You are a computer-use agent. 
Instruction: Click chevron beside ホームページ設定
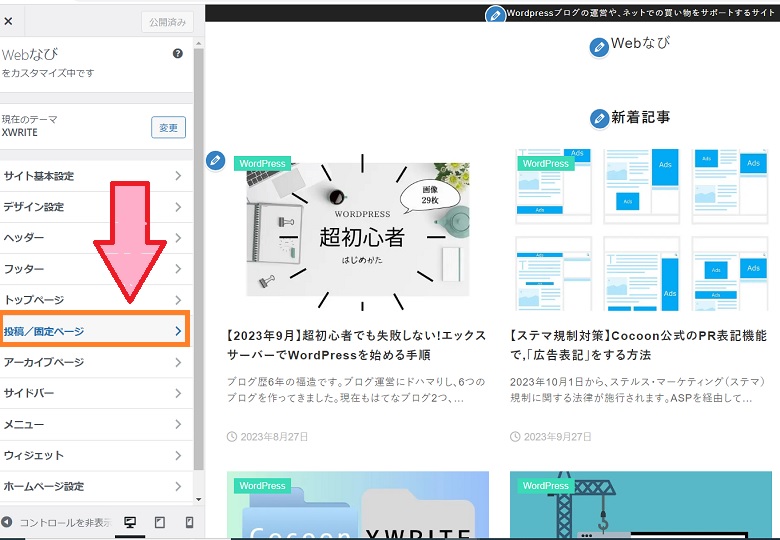tap(178, 486)
